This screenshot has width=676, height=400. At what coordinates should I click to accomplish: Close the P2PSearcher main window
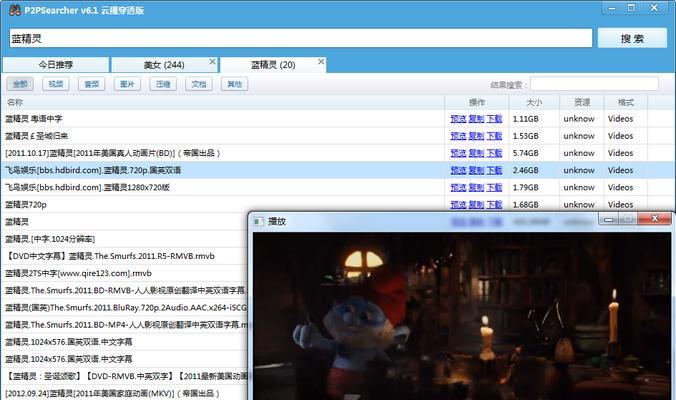[x=654, y=8]
